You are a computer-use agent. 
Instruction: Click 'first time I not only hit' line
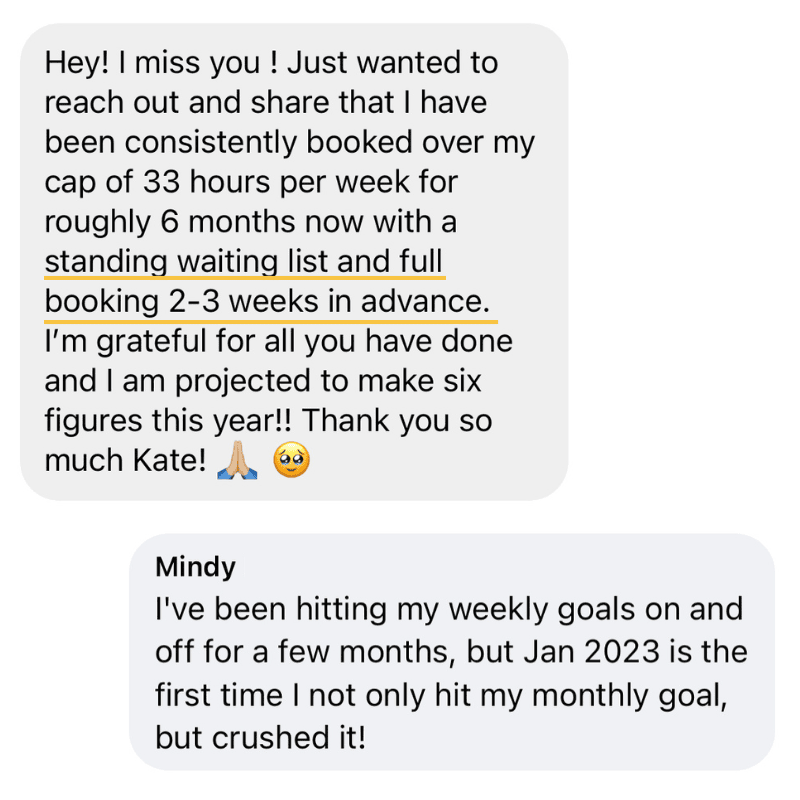click(x=313, y=695)
